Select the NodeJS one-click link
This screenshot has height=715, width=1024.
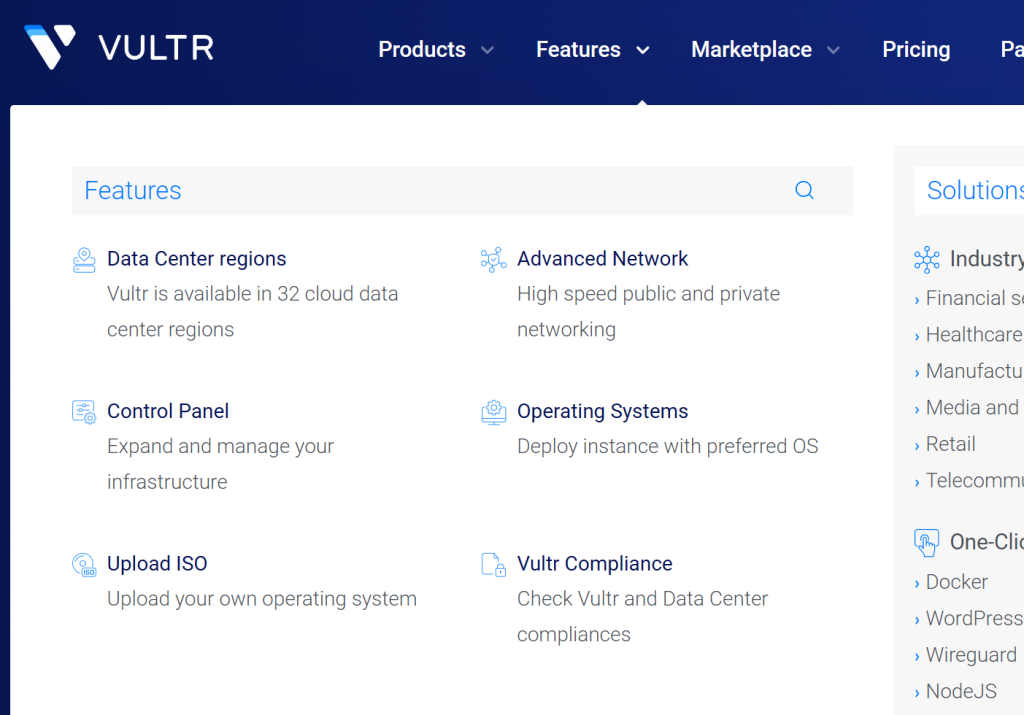point(961,691)
